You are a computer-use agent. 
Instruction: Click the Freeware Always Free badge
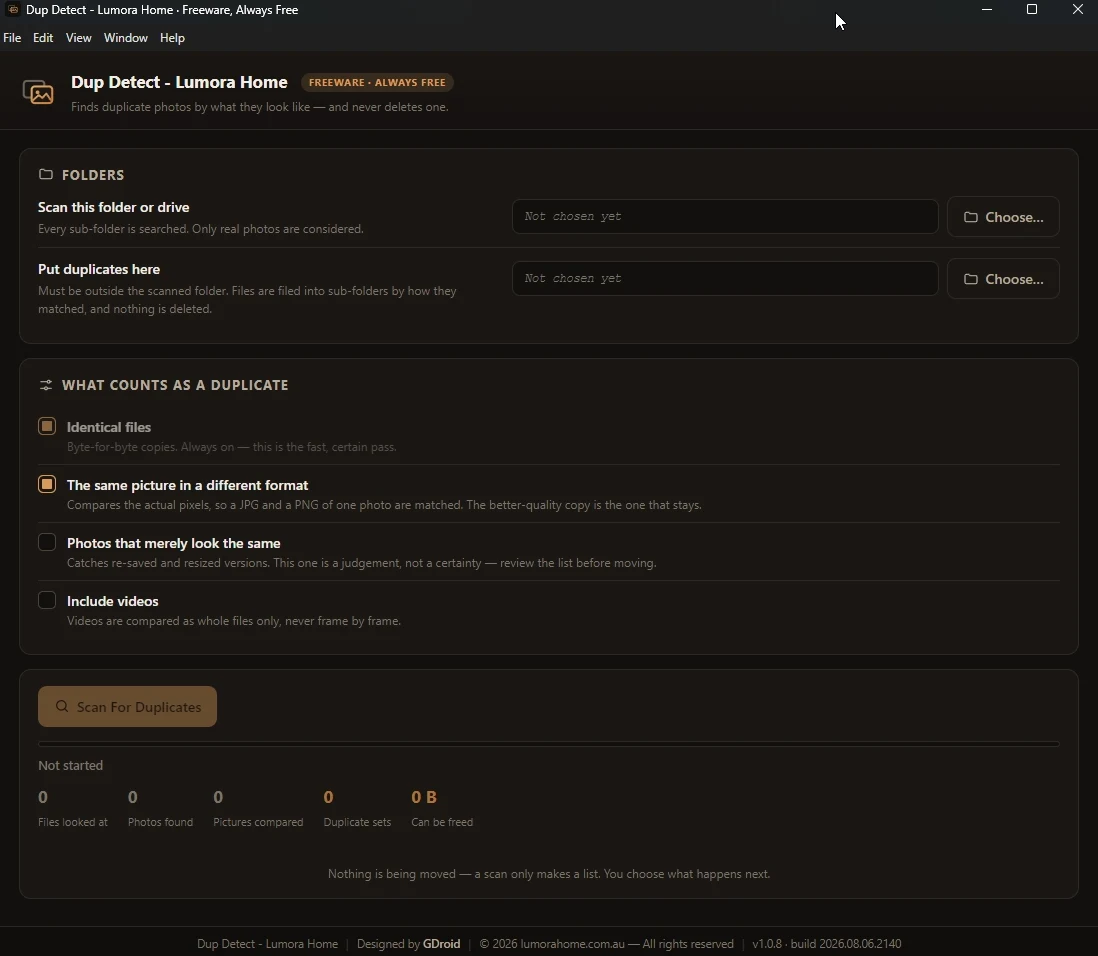pyautogui.click(x=377, y=83)
